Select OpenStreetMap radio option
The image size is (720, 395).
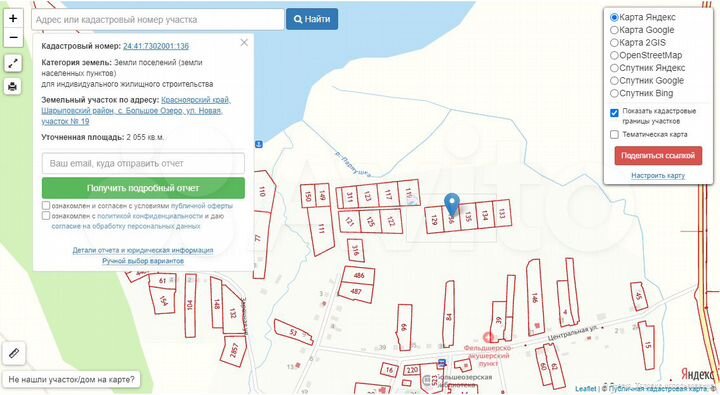(x=614, y=55)
